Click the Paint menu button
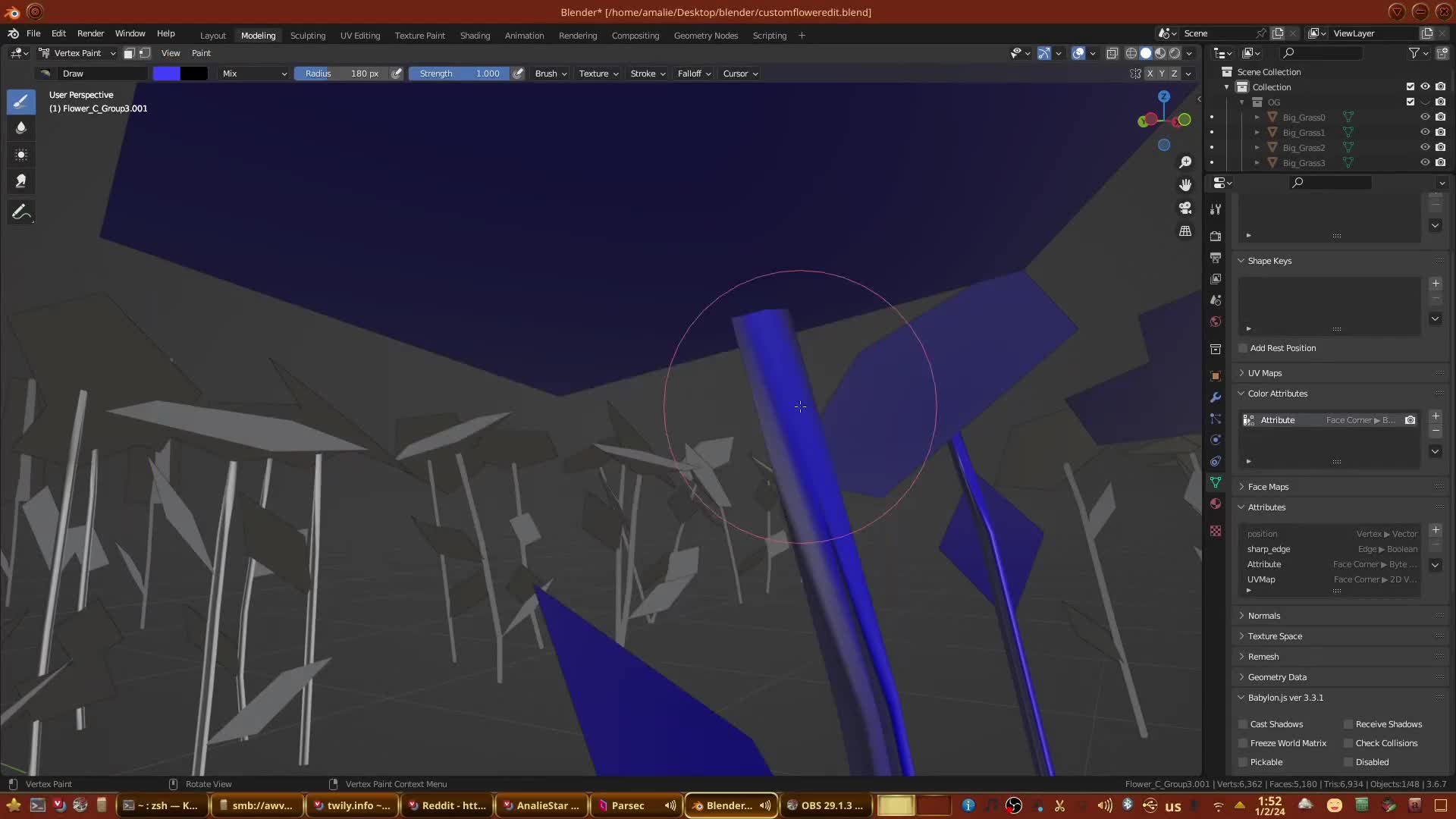This screenshot has height=819, width=1456. tap(201, 53)
